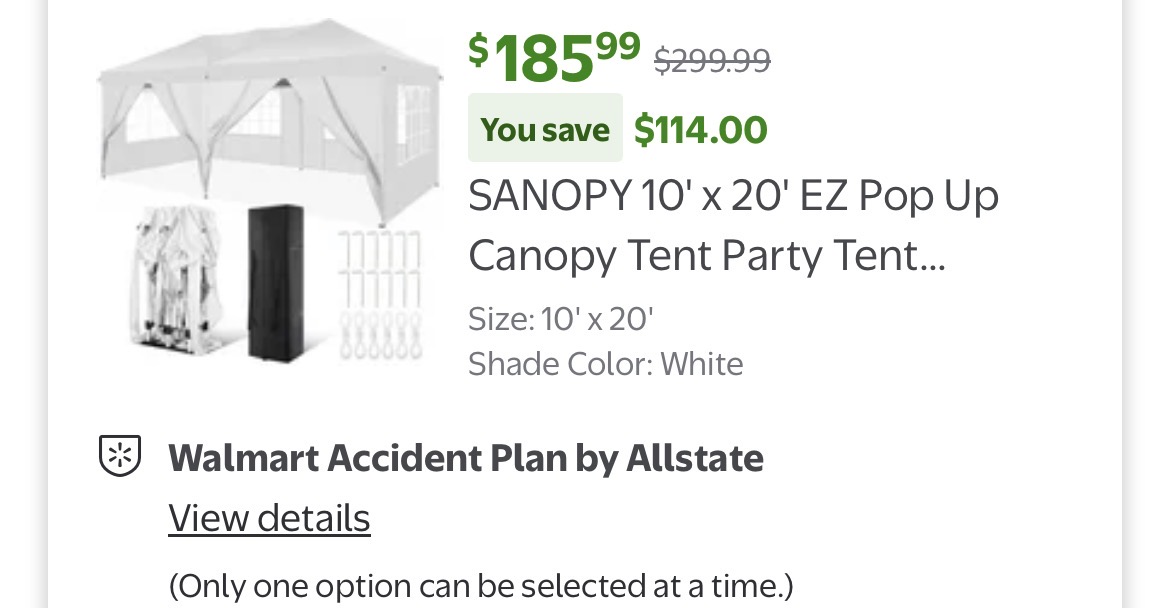Screen dimensions: 1170x608
Task: Click the $114.00 savings amount
Action: pos(700,128)
